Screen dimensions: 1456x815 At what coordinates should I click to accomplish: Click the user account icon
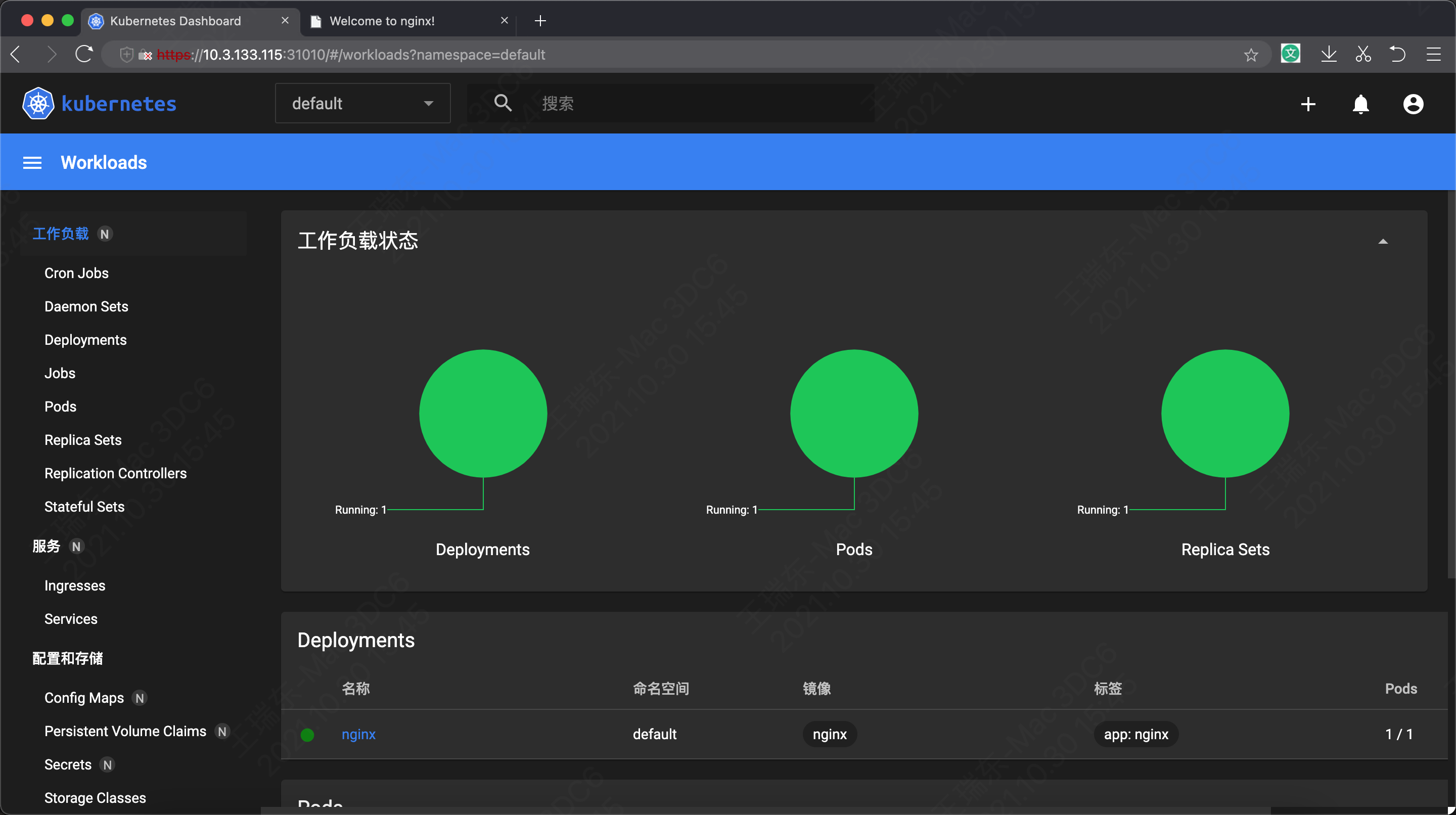pos(1412,104)
